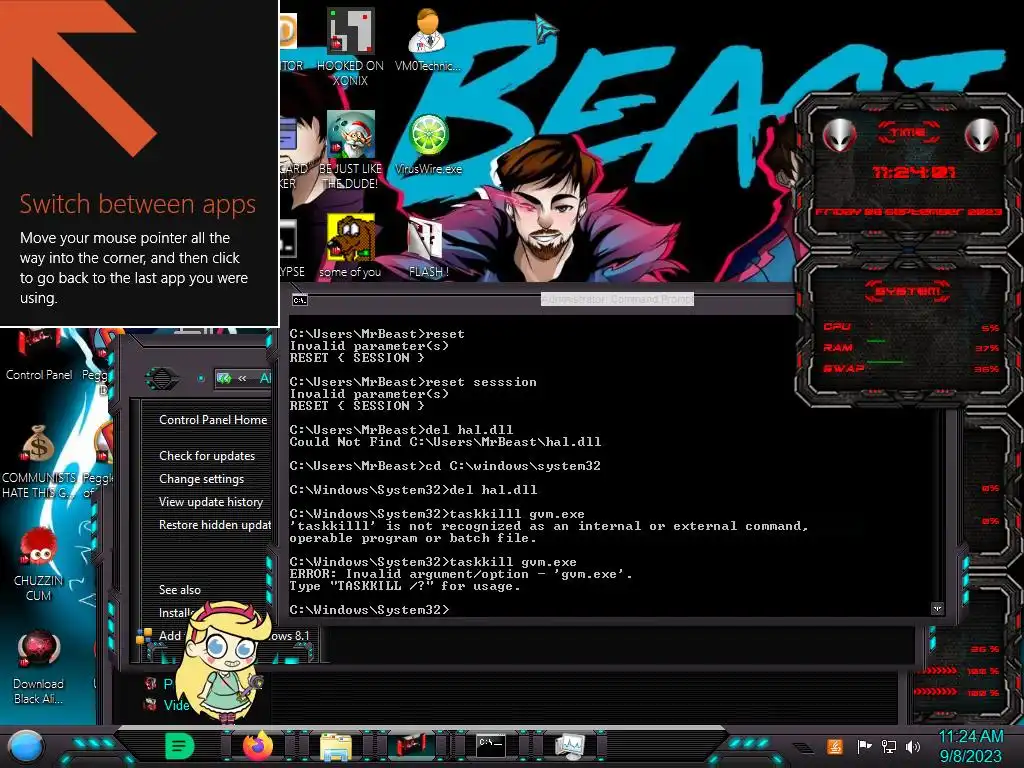Screen dimensions: 1024x768
Task: Switch to Command Prompt taskbar item
Action: click(490, 746)
